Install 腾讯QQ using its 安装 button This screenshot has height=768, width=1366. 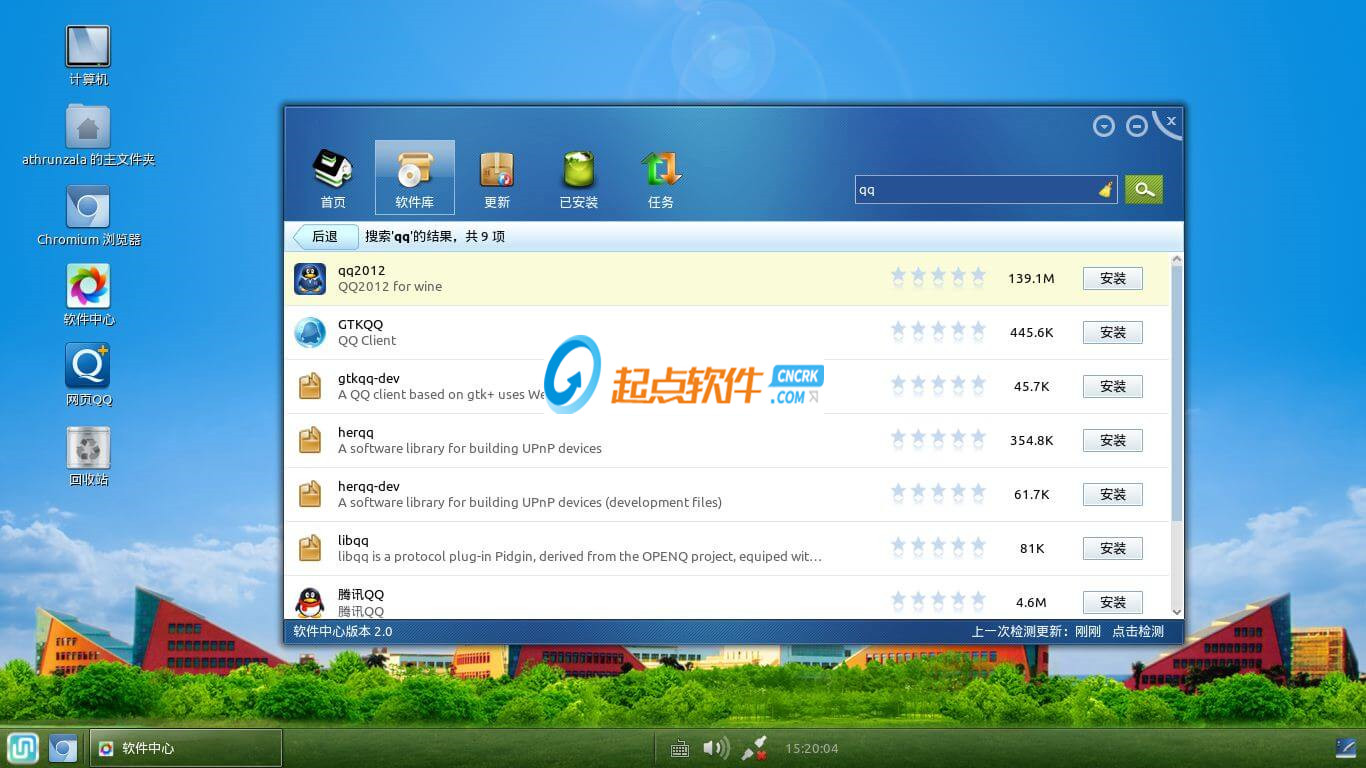1113,603
